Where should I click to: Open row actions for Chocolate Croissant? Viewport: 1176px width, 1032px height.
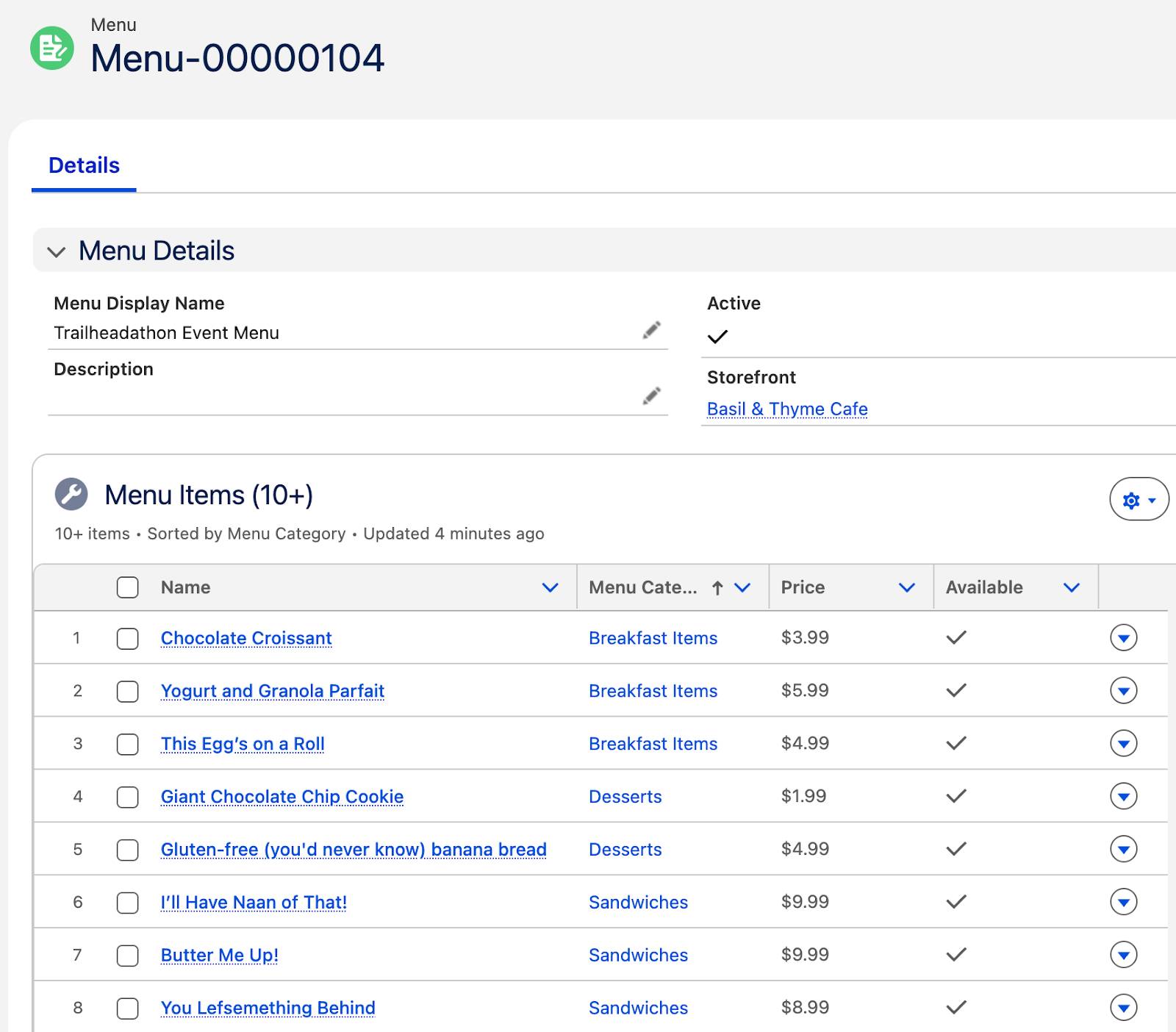(1124, 637)
